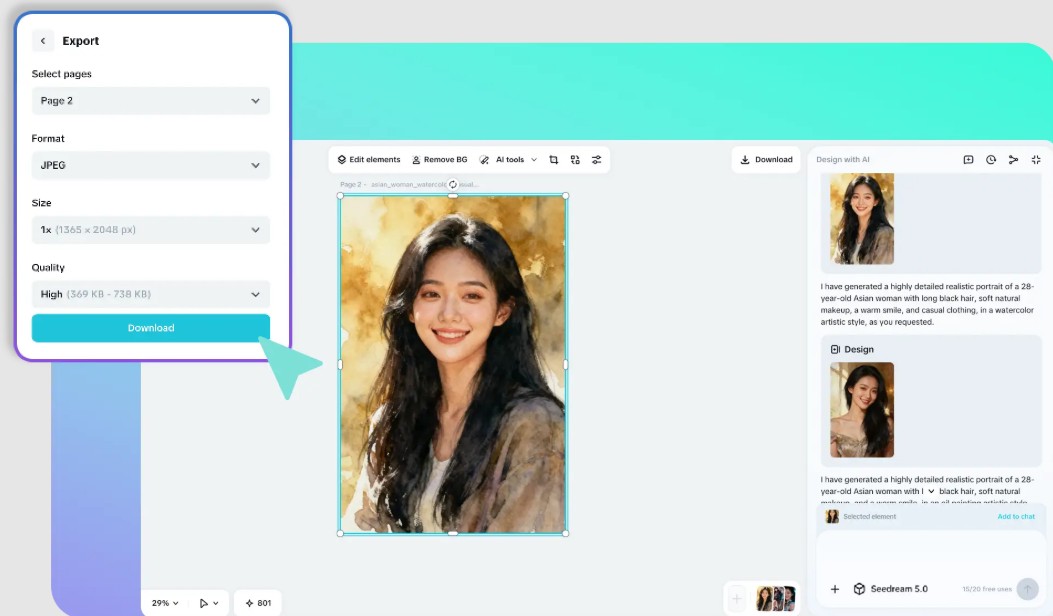Expand the Format JPEG dropdown

click(x=151, y=165)
